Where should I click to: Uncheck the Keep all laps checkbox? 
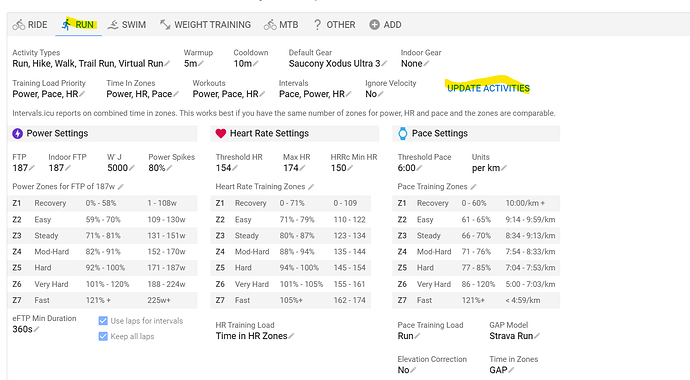click(x=103, y=336)
